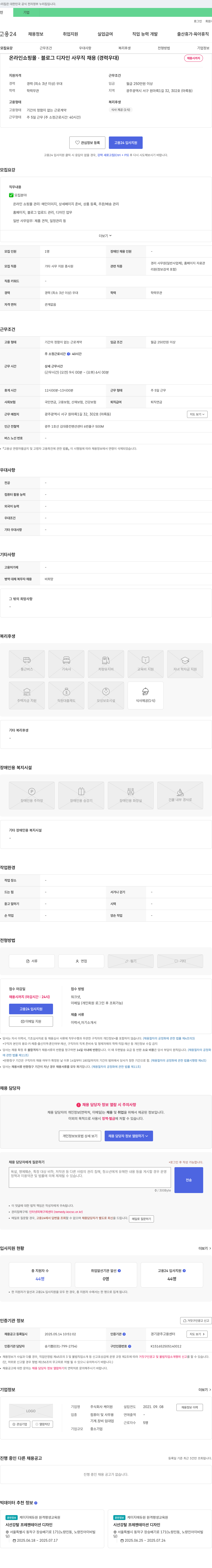Jump to the 근무조건 section tab
The height and width of the screenshot is (1568, 212).
pos(45,48)
